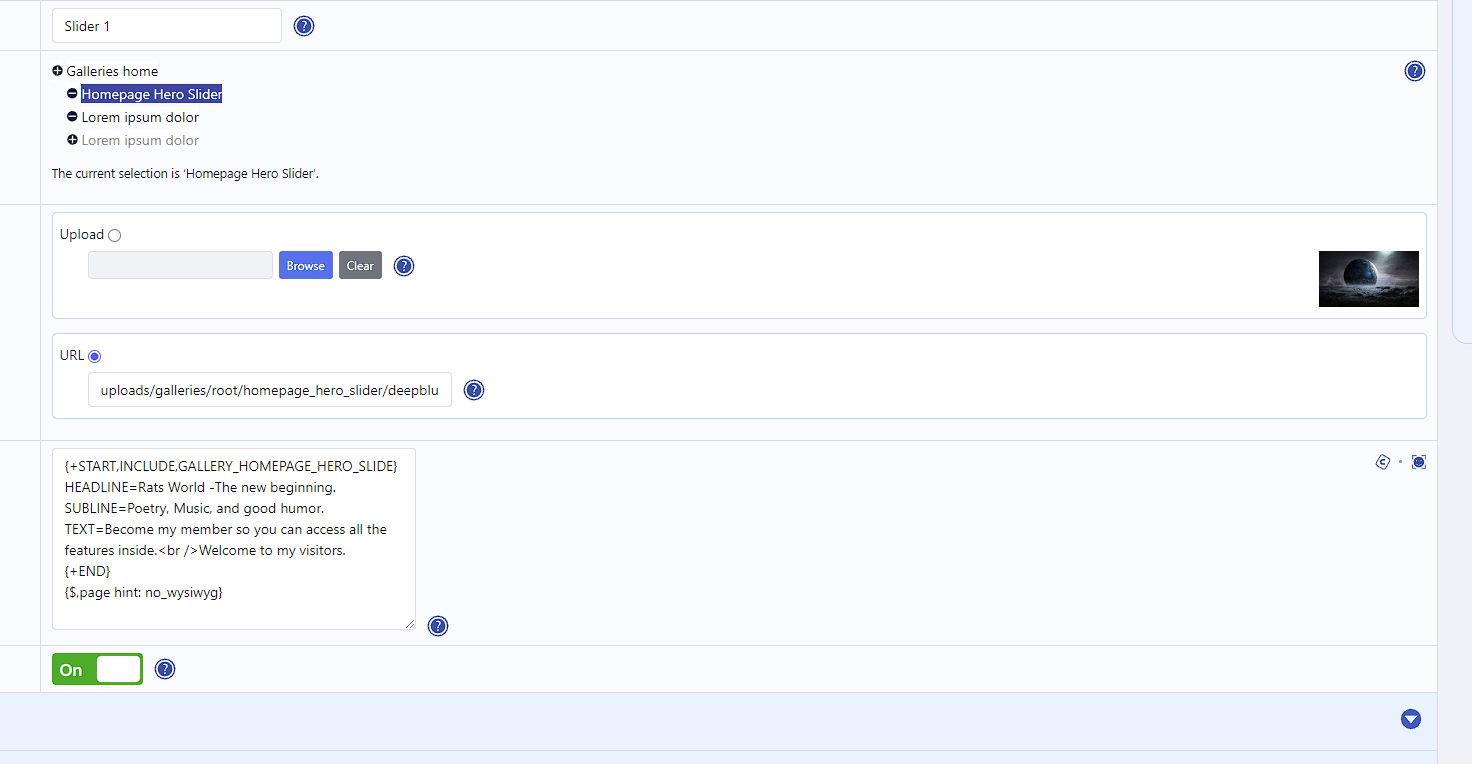Screen dimensions: 1472x764
Task: Click help icon next to Clear button
Action: (x=403, y=266)
